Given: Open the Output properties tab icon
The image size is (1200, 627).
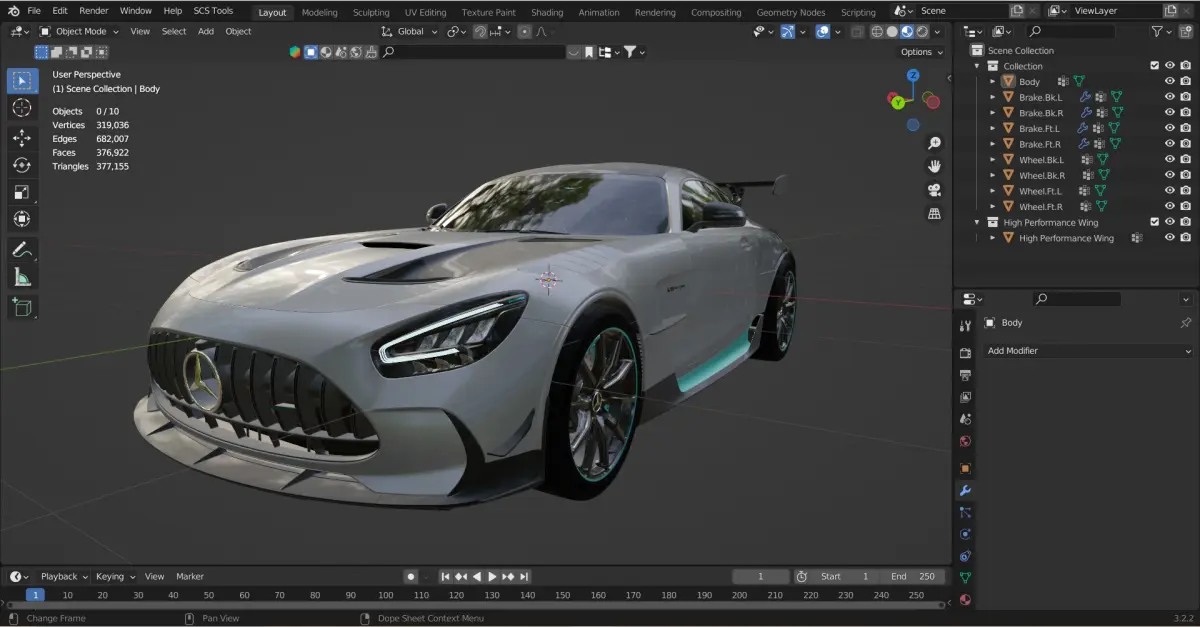Looking at the screenshot, I should coord(965,375).
